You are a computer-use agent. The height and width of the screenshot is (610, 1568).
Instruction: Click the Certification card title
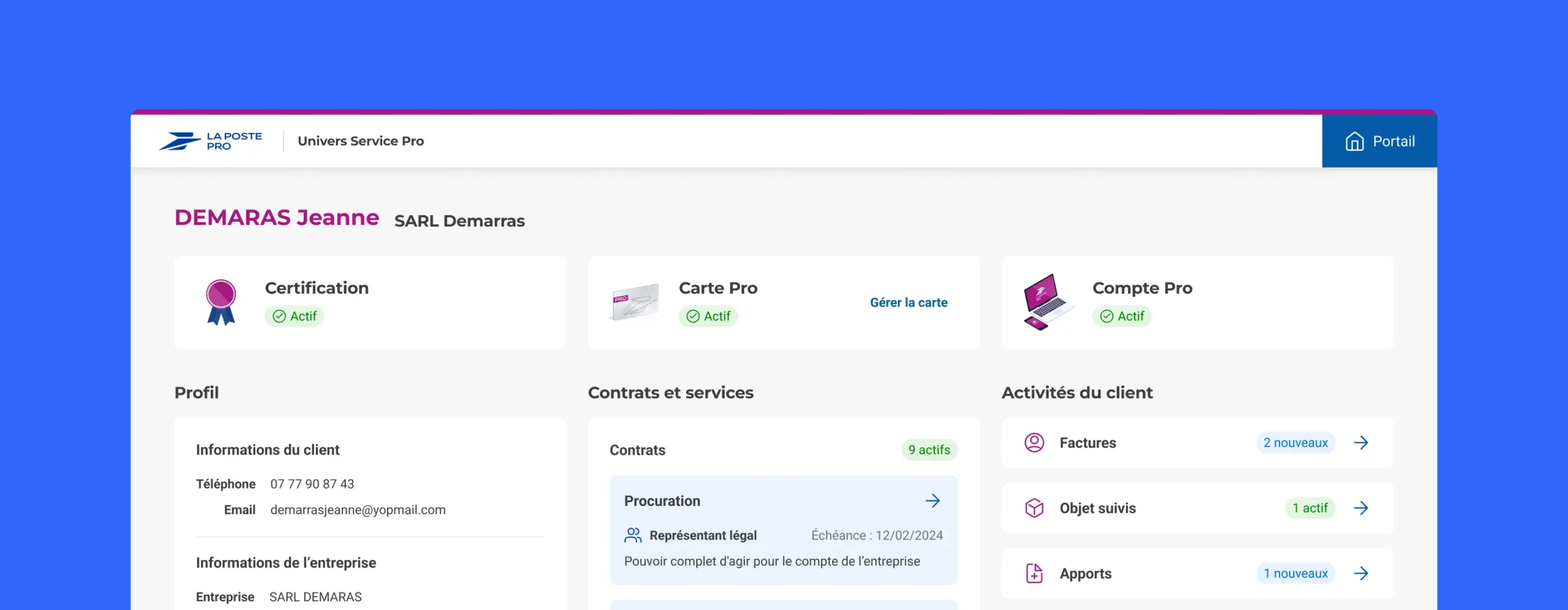click(x=317, y=288)
